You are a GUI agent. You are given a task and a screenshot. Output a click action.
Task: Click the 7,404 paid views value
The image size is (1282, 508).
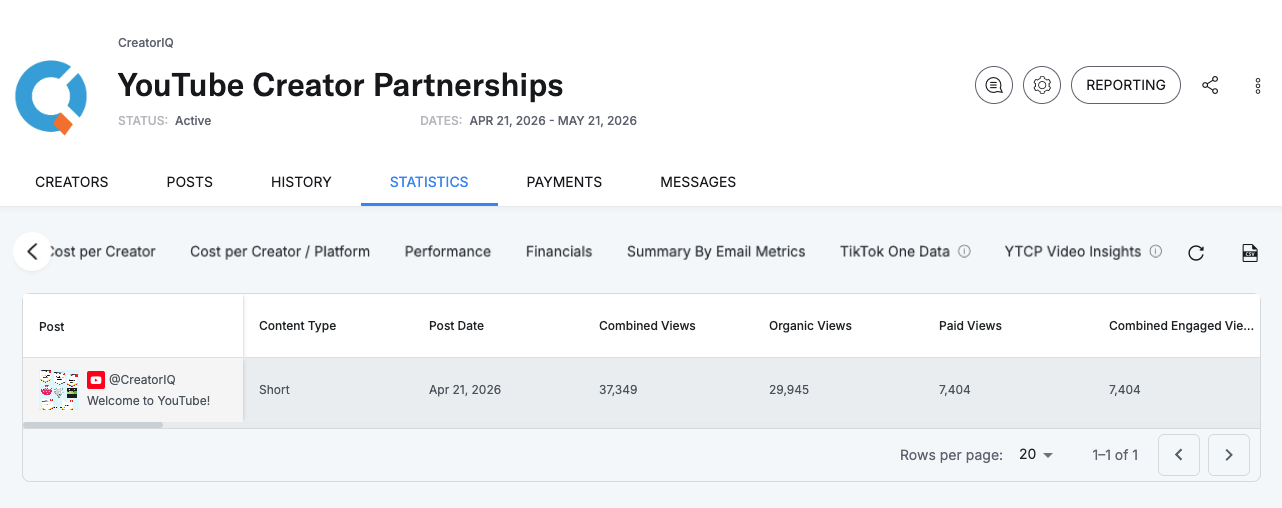coord(954,390)
